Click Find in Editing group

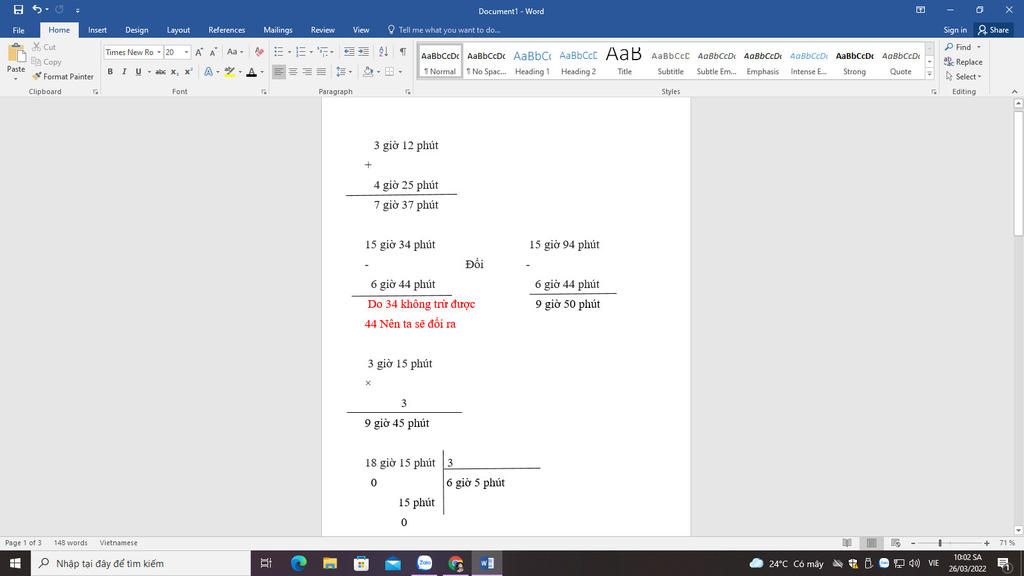tap(962, 47)
